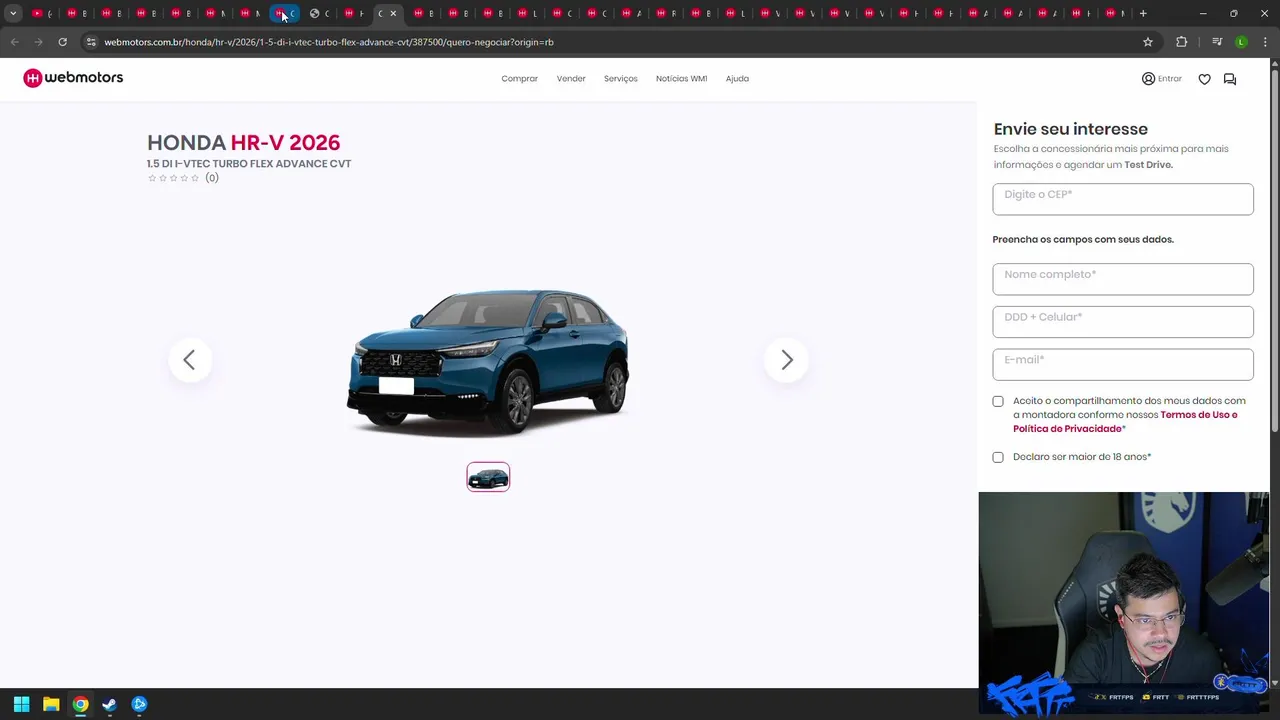Click the Chrome back arrow
Viewport: 1280px width, 720px height.
[14, 42]
